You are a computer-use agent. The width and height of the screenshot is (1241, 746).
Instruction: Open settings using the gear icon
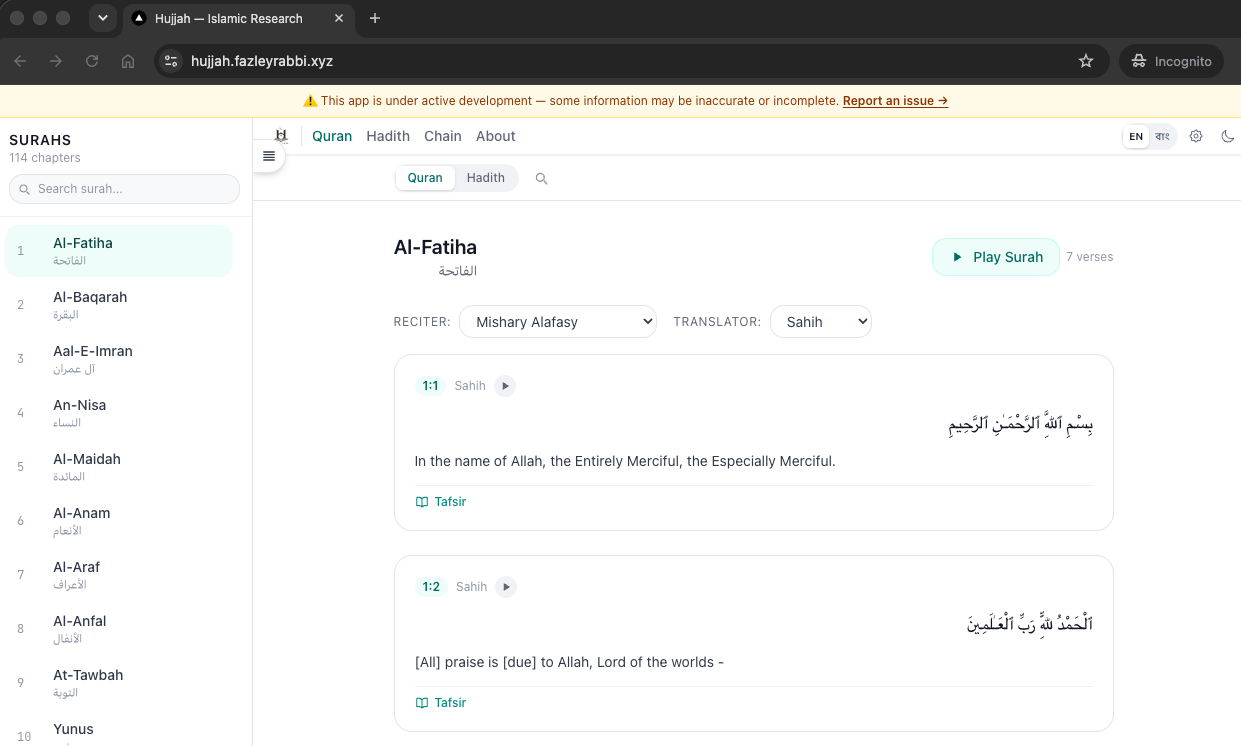click(1196, 137)
